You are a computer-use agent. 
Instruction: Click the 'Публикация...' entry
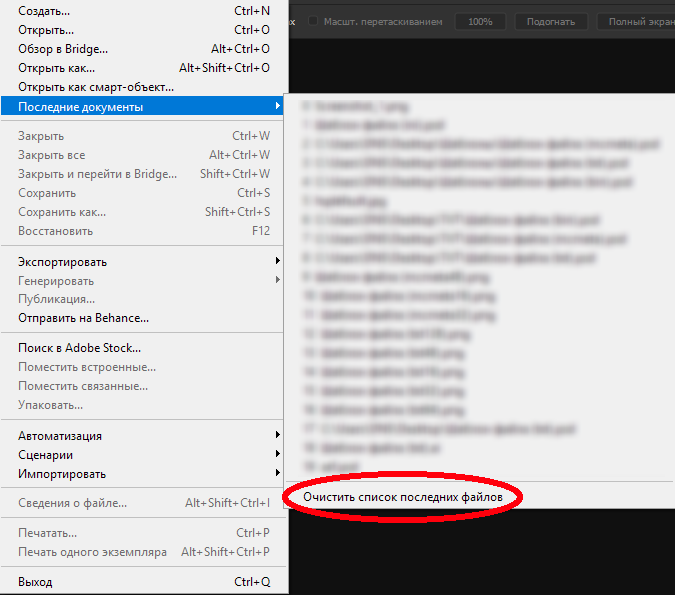click(142, 299)
